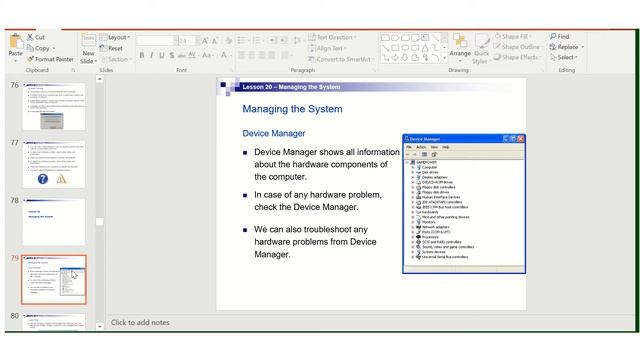Open Font Color A picker

coord(225,55)
